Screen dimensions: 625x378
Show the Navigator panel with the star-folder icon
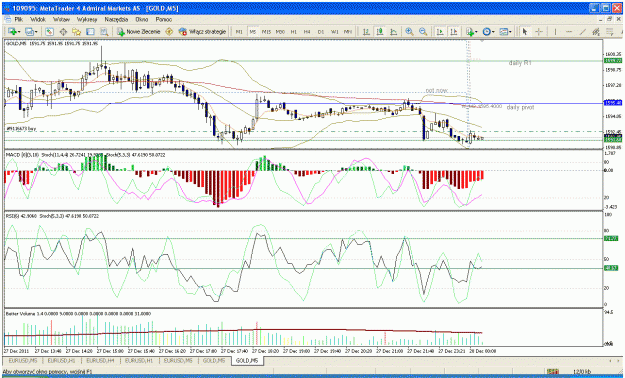pos(77,32)
